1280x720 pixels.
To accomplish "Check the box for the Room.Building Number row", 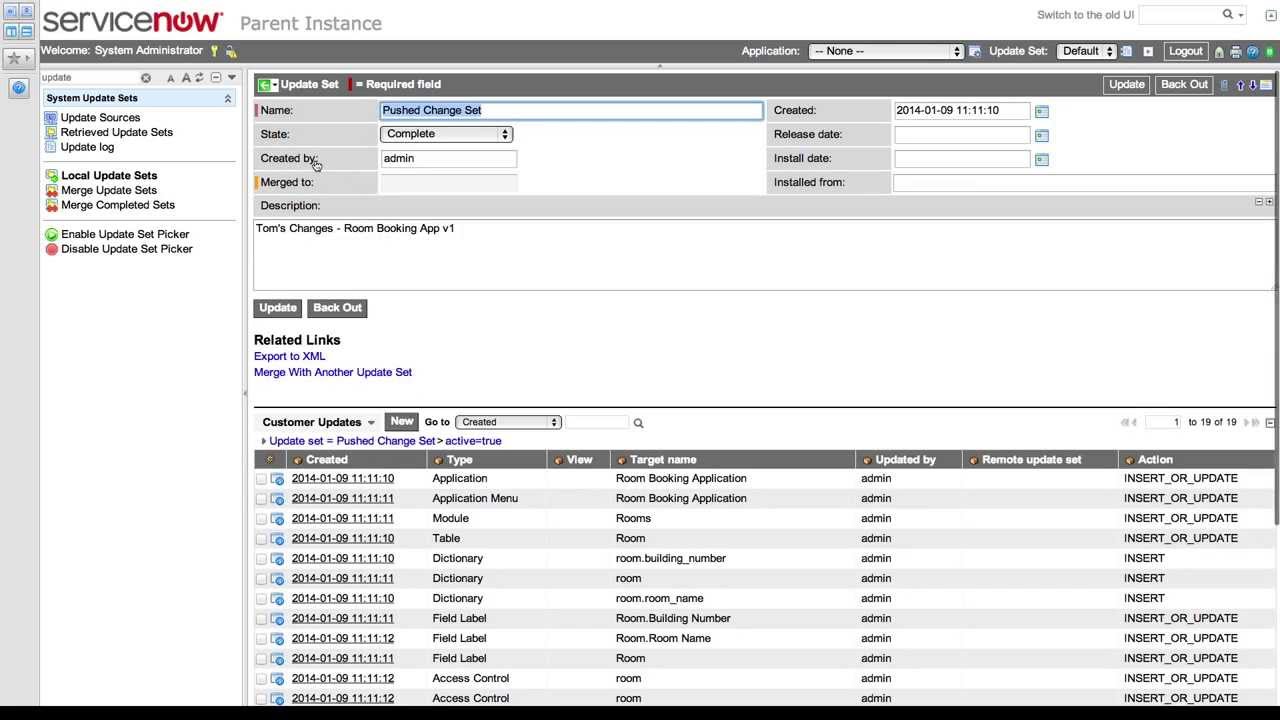I will (x=262, y=619).
